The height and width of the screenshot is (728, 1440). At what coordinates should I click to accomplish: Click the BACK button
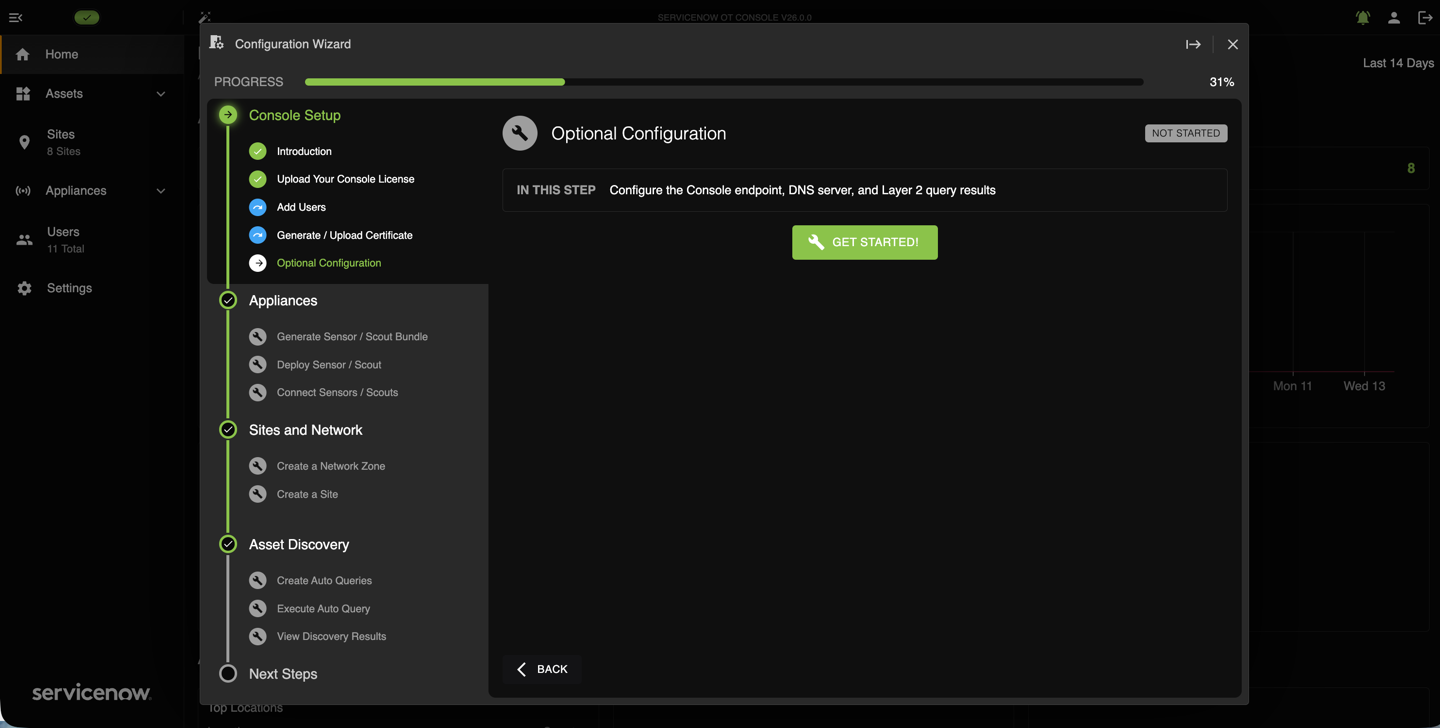pos(543,669)
